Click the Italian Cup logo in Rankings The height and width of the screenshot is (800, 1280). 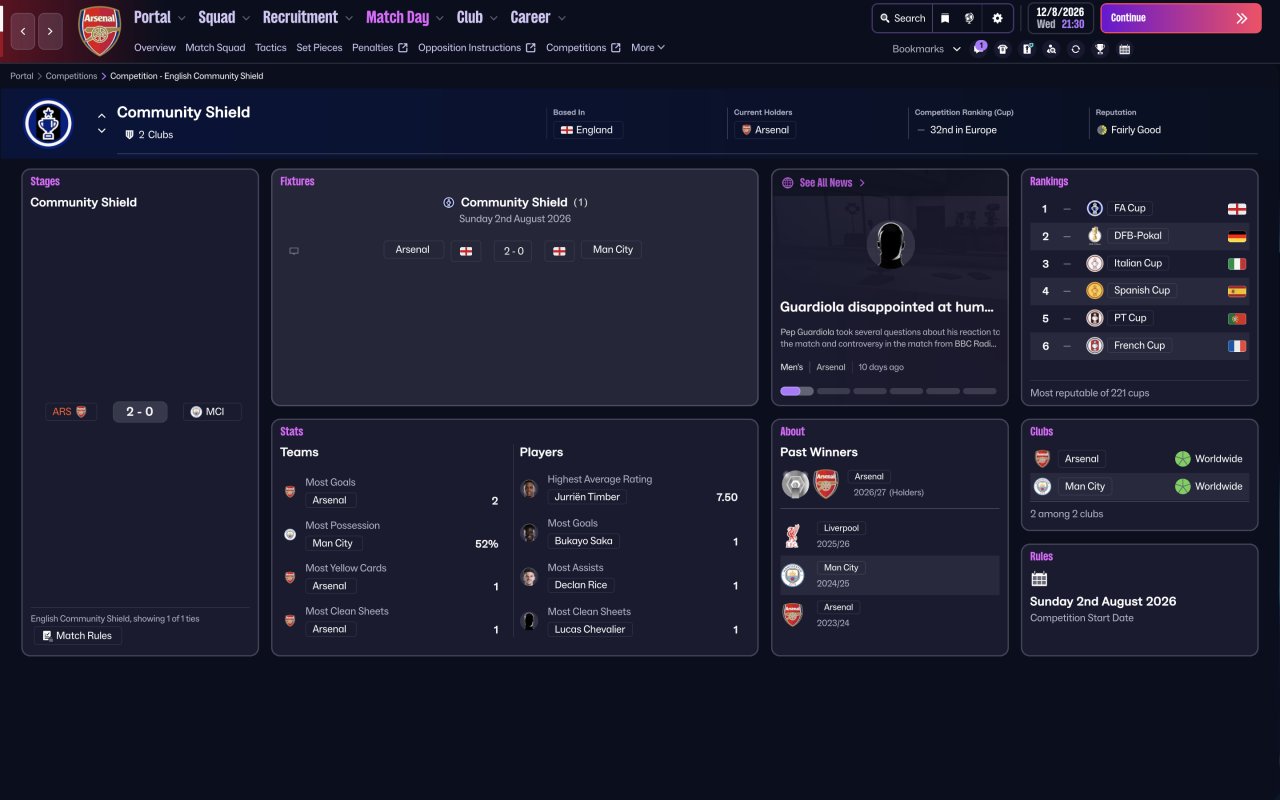[1095, 263]
